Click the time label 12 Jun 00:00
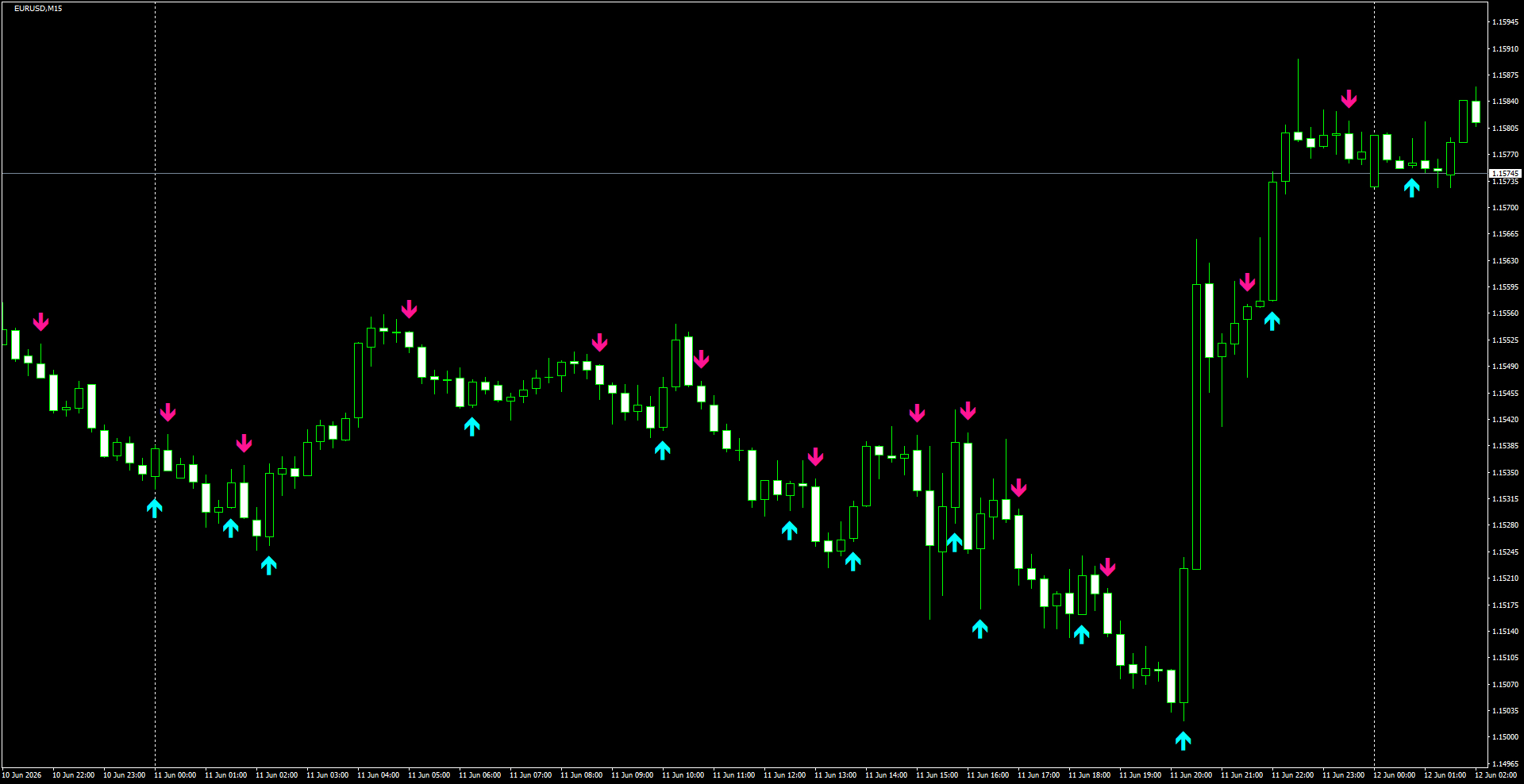The width and height of the screenshot is (1524, 784). (x=1394, y=775)
